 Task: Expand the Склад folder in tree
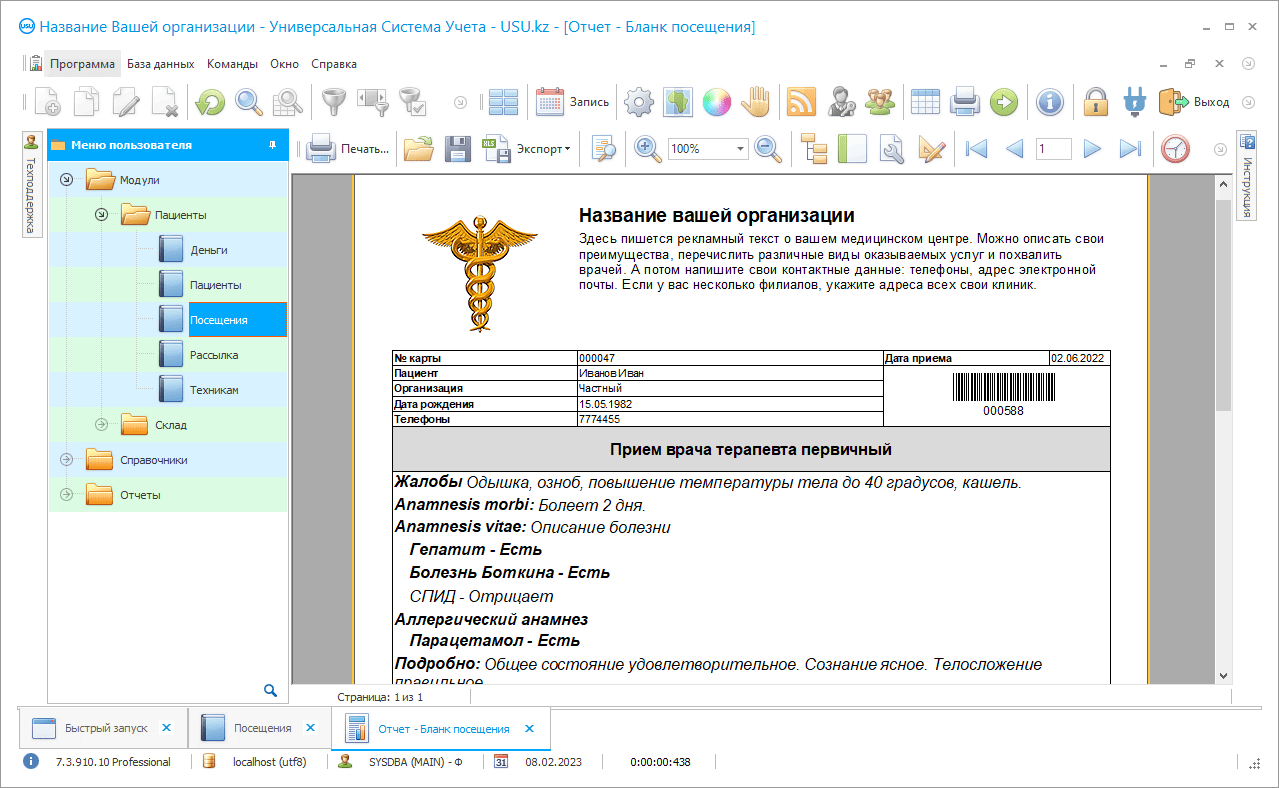tap(101, 425)
